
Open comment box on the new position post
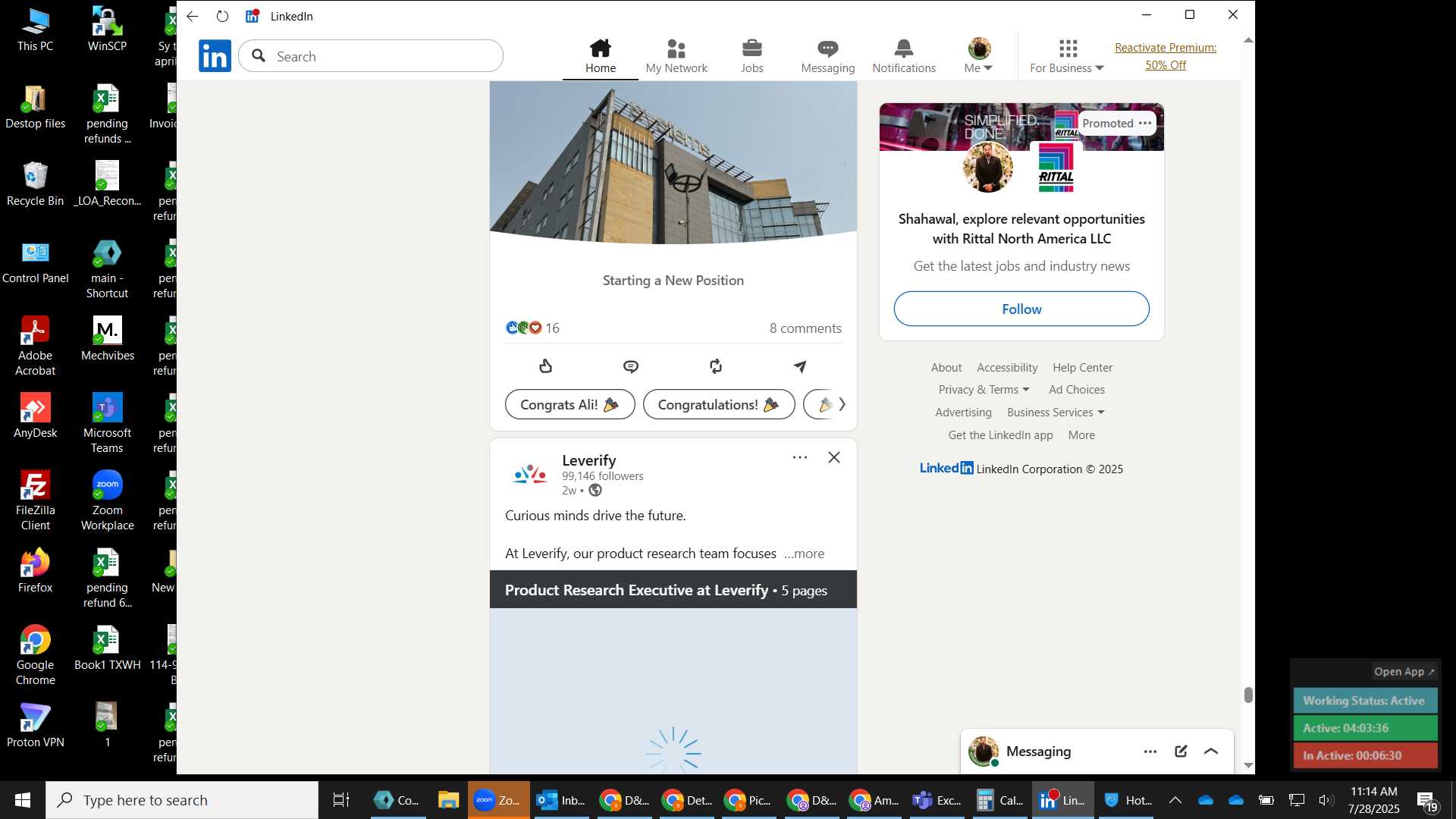[x=631, y=367]
